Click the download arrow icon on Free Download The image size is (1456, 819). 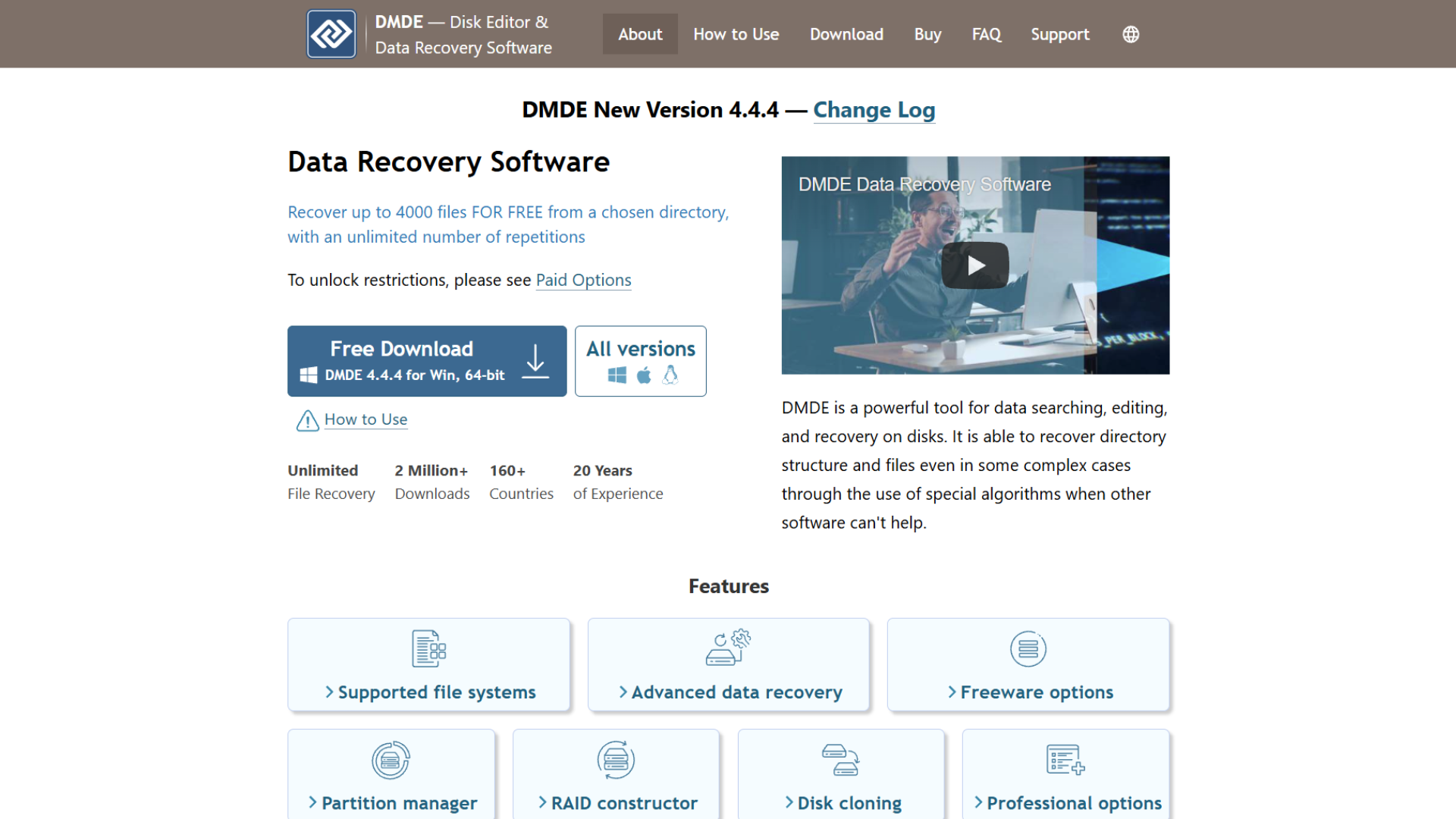(x=535, y=361)
